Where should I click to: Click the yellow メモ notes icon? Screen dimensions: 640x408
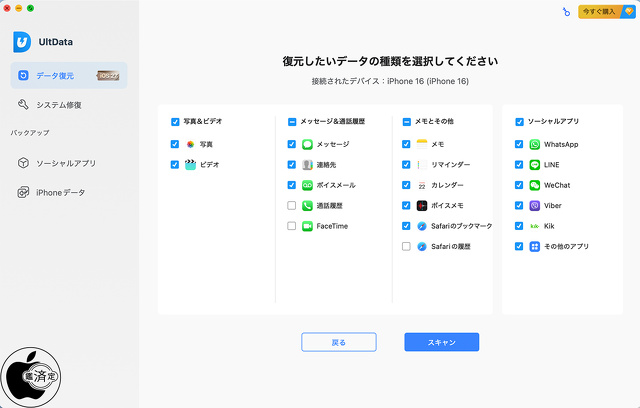click(422, 144)
